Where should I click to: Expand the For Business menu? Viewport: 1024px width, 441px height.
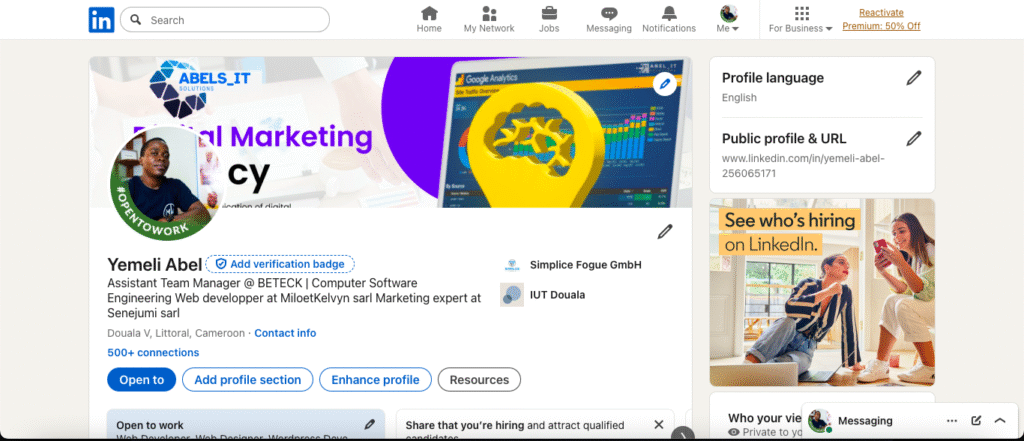click(800, 20)
